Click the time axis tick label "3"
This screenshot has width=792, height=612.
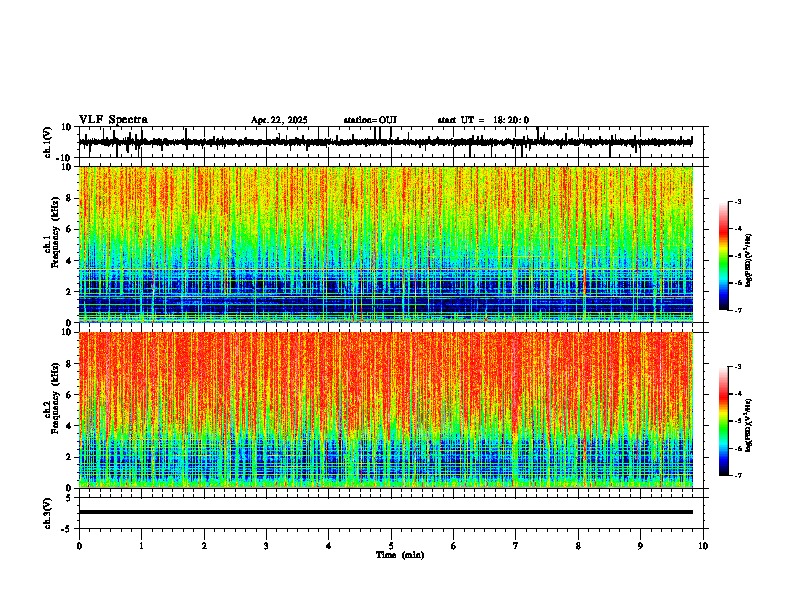coord(266,546)
